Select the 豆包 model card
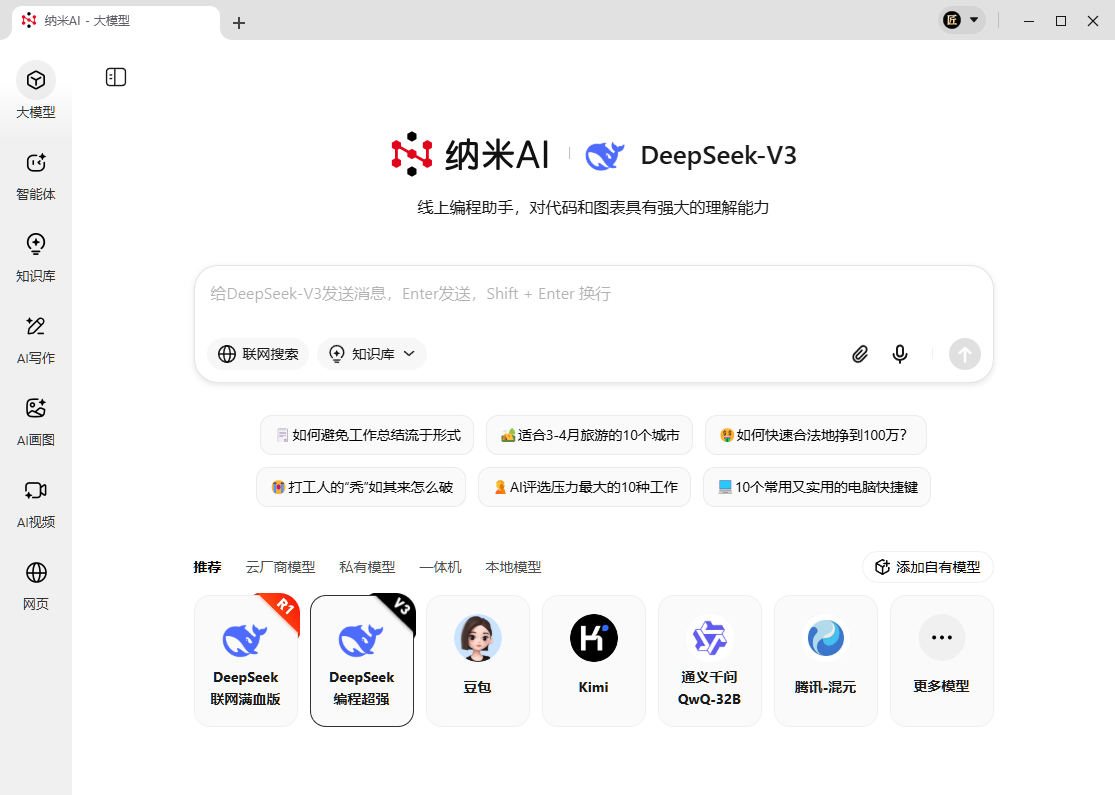The height and width of the screenshot is (795, 1115). (478, 661)
